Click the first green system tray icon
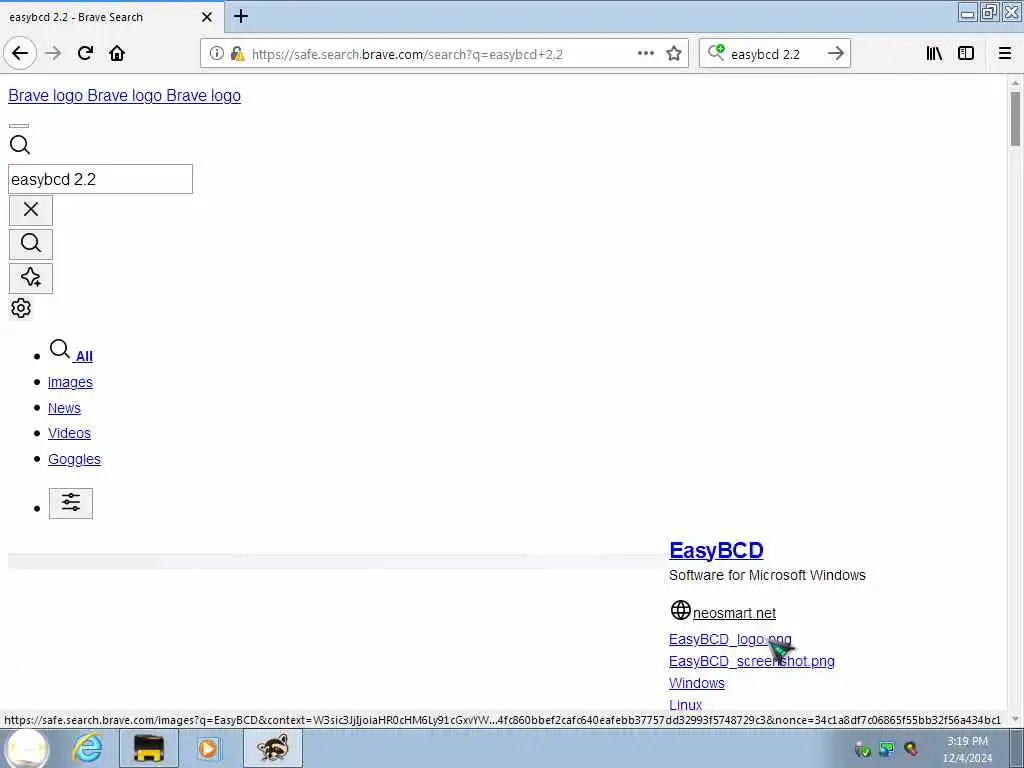The width and height of the screenshot is (1024, 768). tap(863, 749)
